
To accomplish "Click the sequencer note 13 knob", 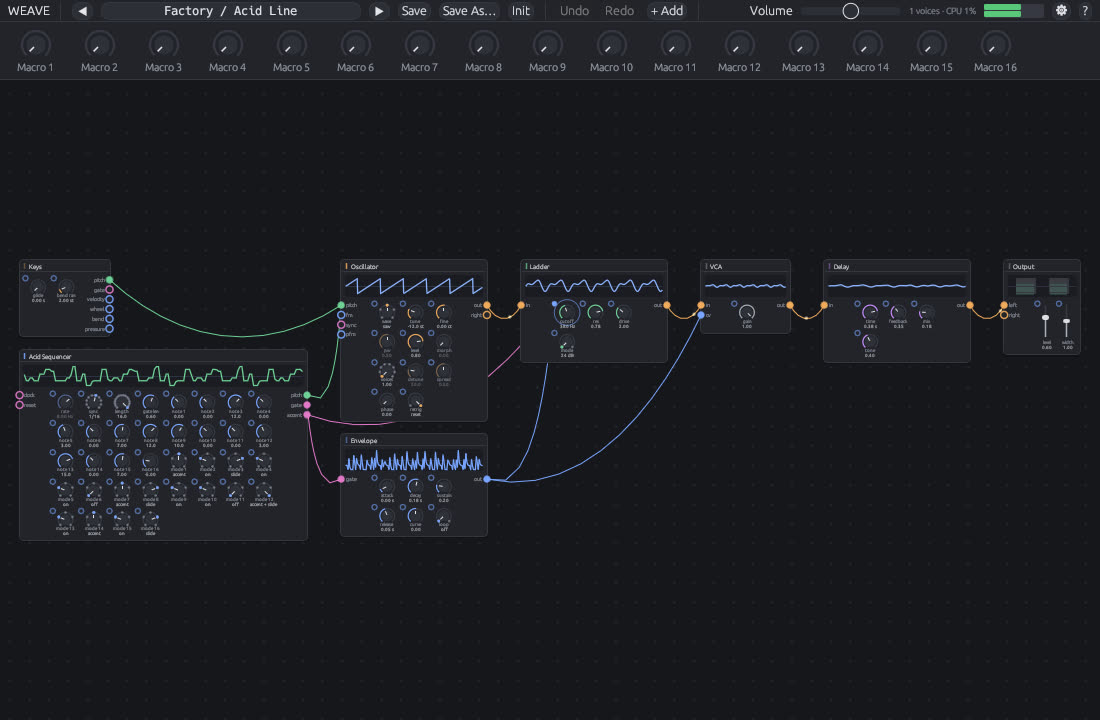I will tap(65, 461).
